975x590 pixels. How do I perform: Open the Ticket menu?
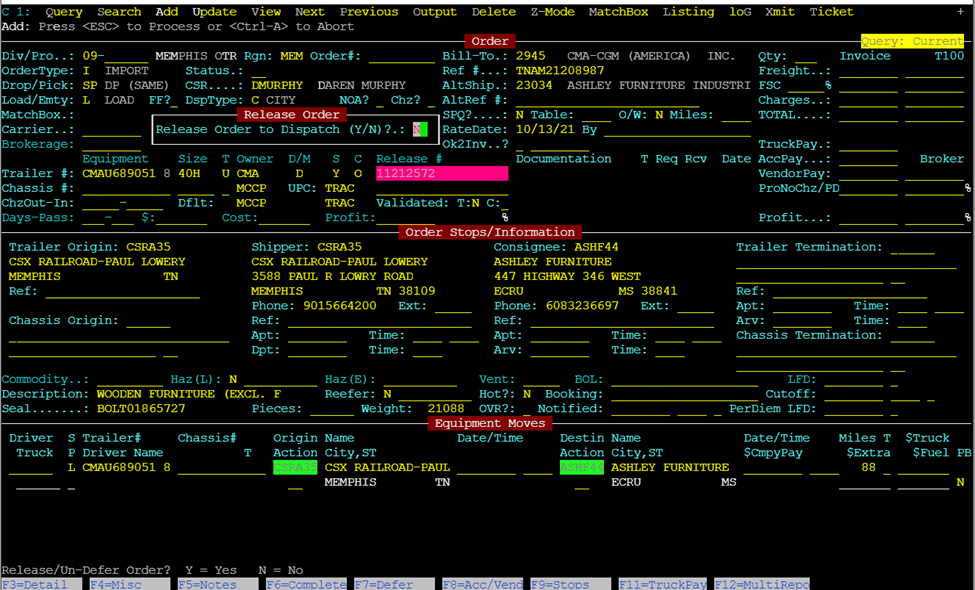[831, 12]
